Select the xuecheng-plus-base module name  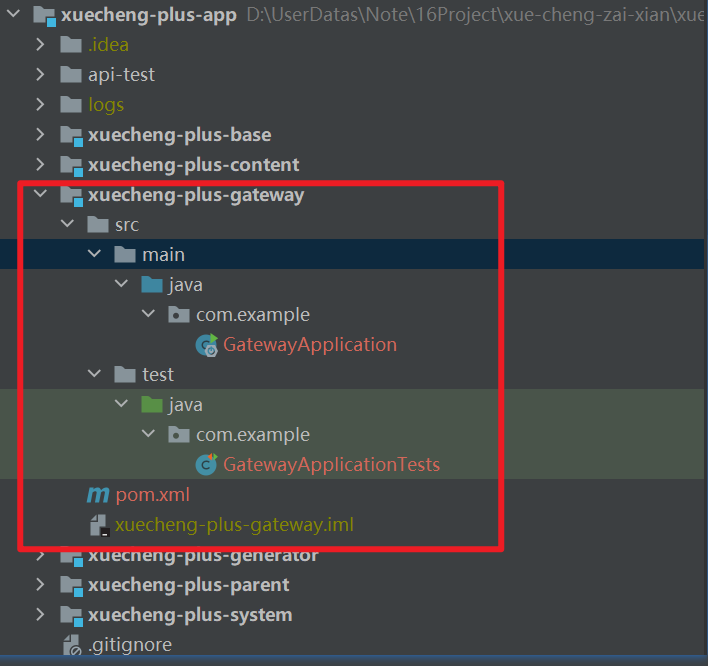(180, 135)
